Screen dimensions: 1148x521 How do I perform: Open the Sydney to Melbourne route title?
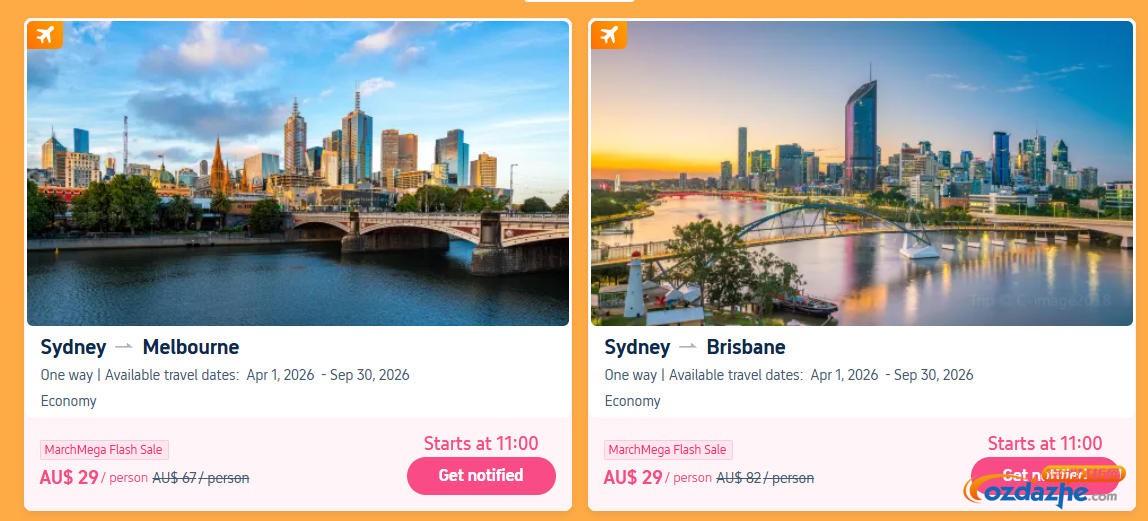point(140,347)
